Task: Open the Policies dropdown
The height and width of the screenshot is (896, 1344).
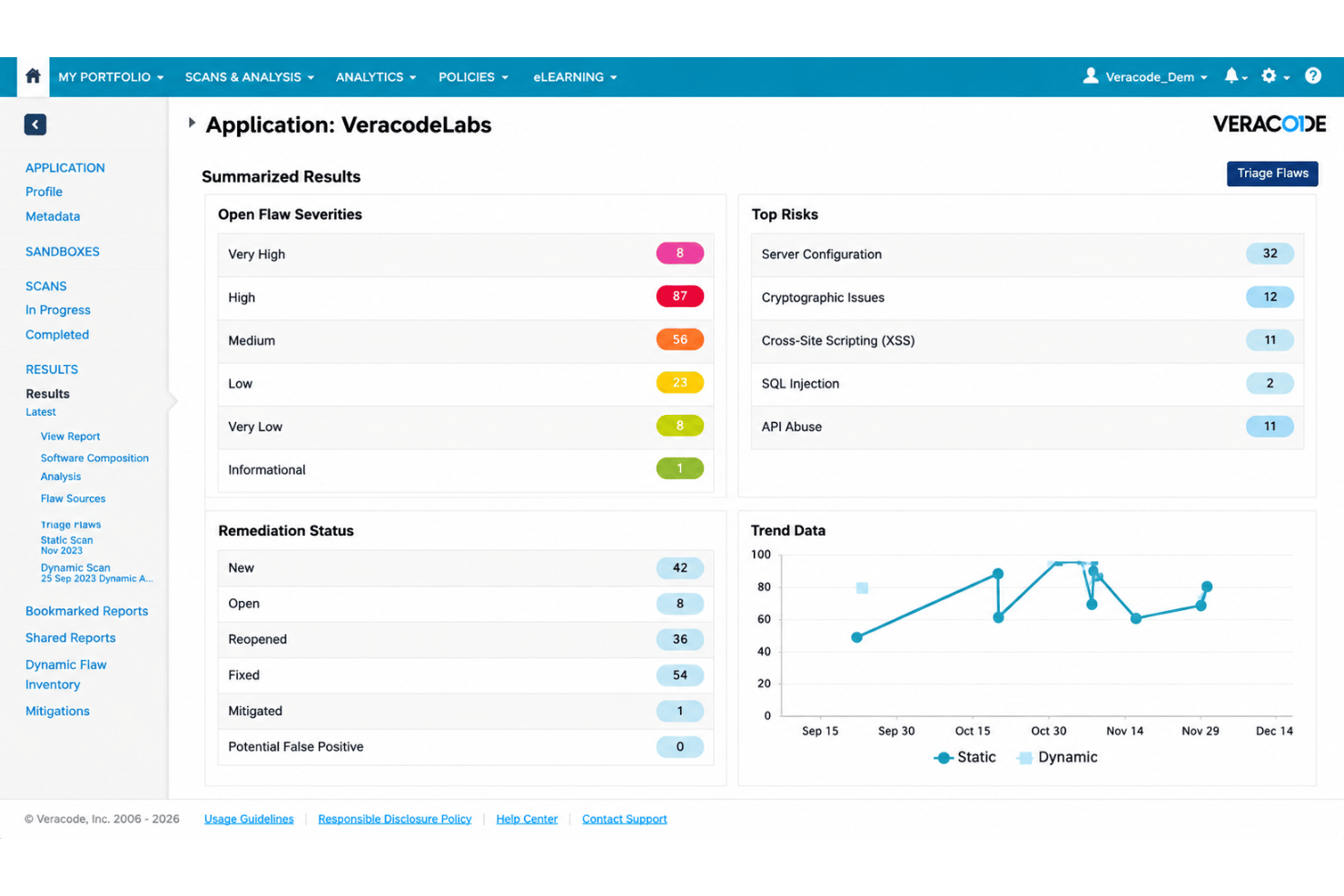Action: pyautogui.click(x=473, y=77)
